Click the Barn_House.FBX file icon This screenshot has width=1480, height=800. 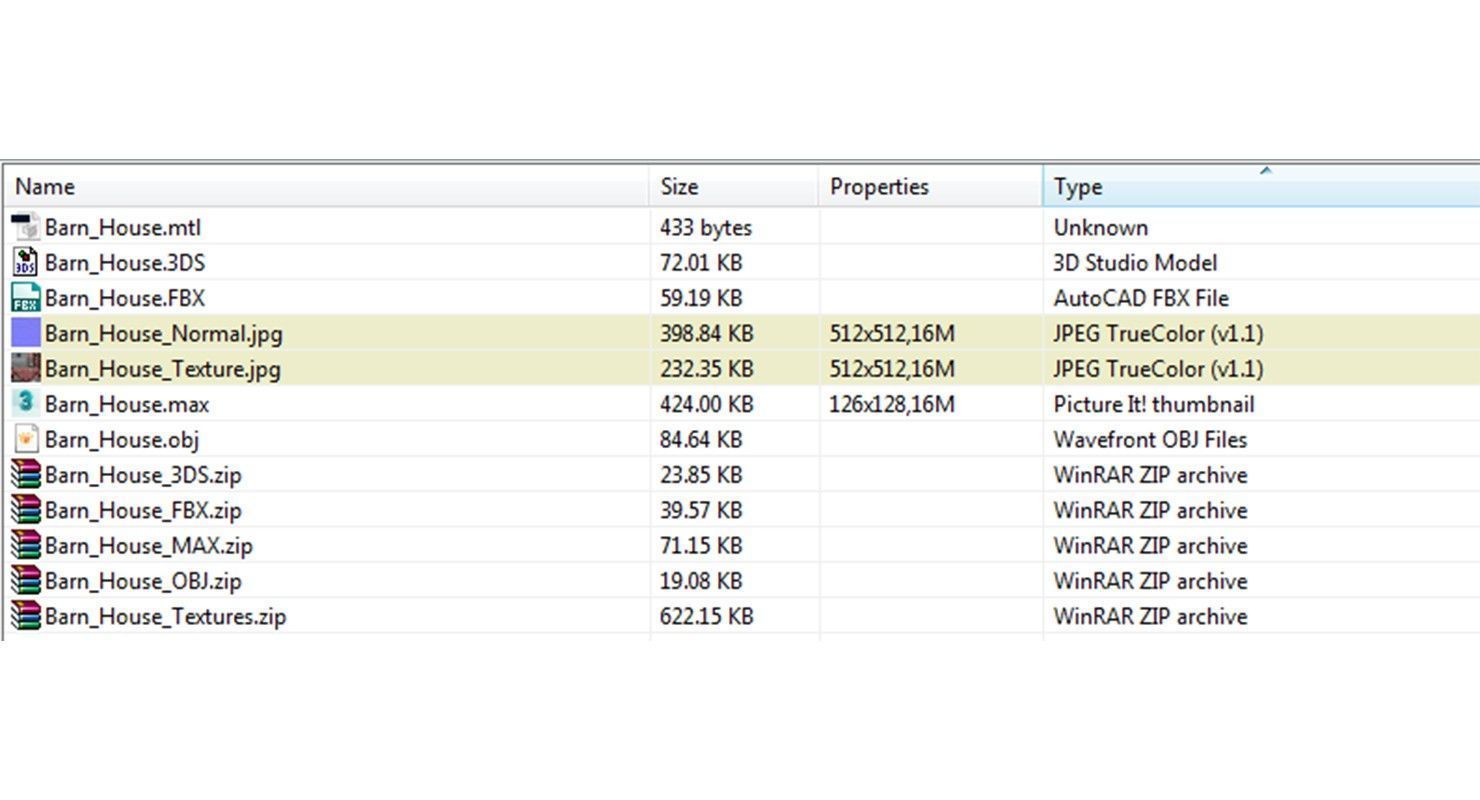tap(26, 298)
